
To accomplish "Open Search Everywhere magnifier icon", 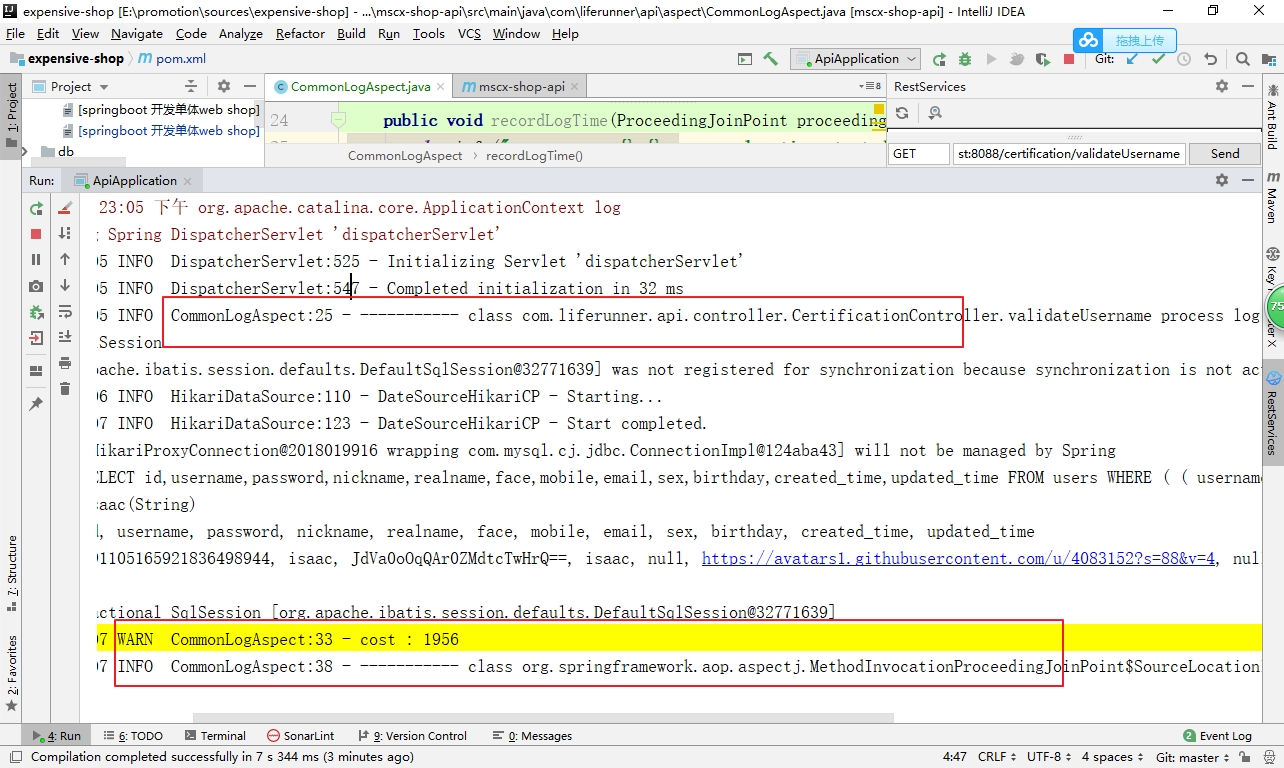I will [1243, 59].
